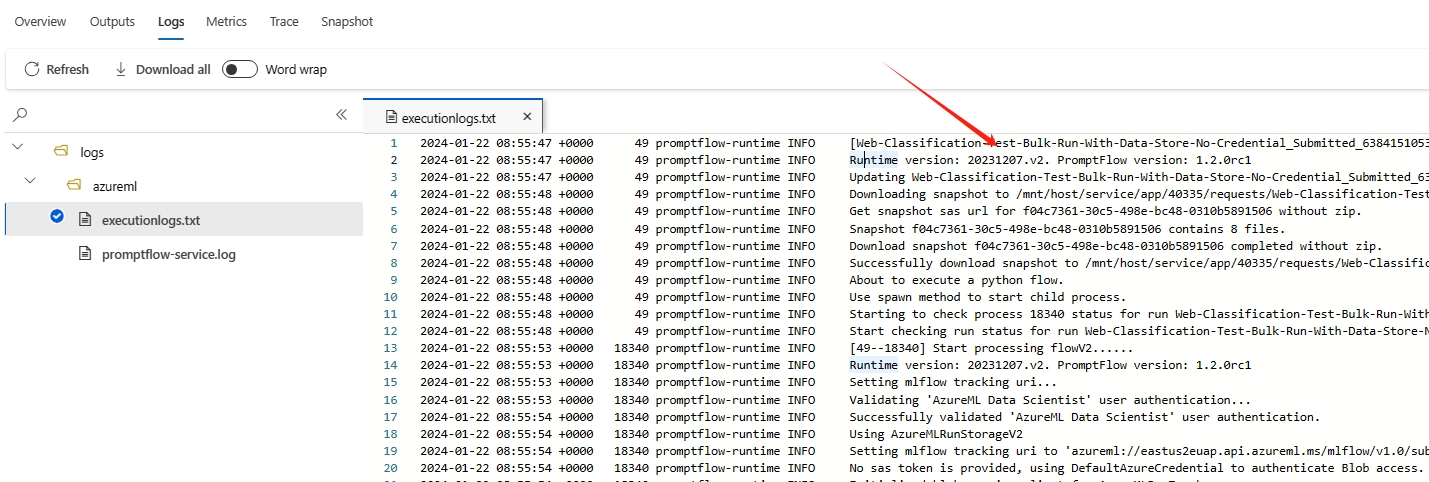This screenshot has height=482, width=1429.
Task: Collapse the azureml folder chevron
Action: pos(30,182)
